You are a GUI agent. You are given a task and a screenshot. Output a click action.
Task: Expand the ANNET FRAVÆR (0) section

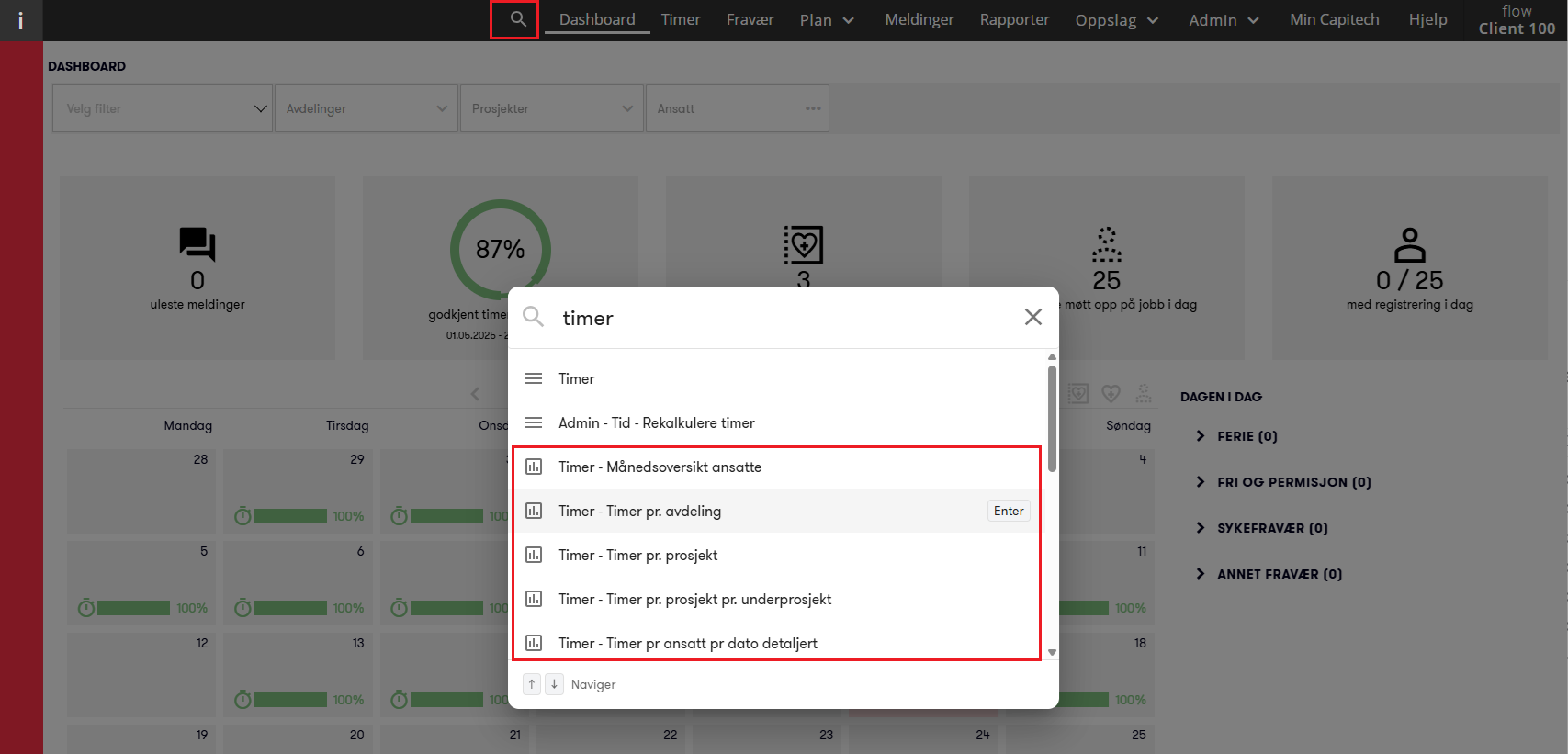point(1269,574)
